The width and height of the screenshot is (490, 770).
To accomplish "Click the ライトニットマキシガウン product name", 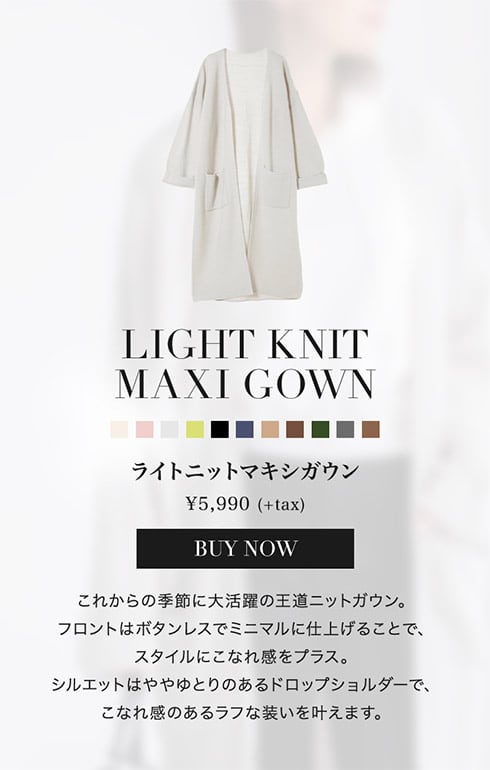I will tap(245, 471).
